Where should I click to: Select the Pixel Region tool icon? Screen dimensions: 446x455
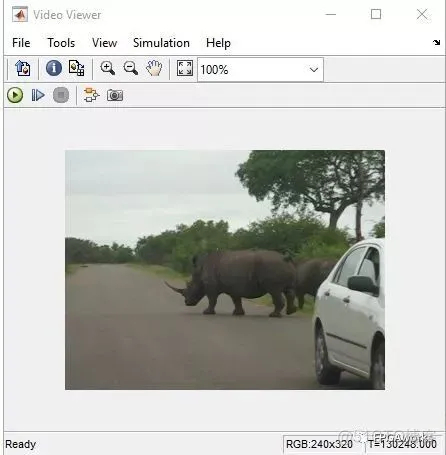76,68
